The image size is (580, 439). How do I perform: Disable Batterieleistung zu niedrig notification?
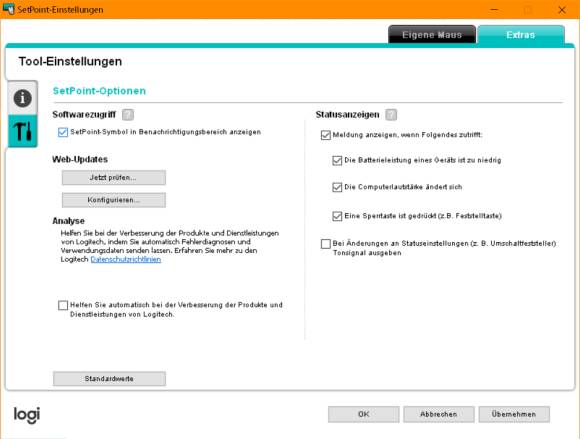(337, 161)
